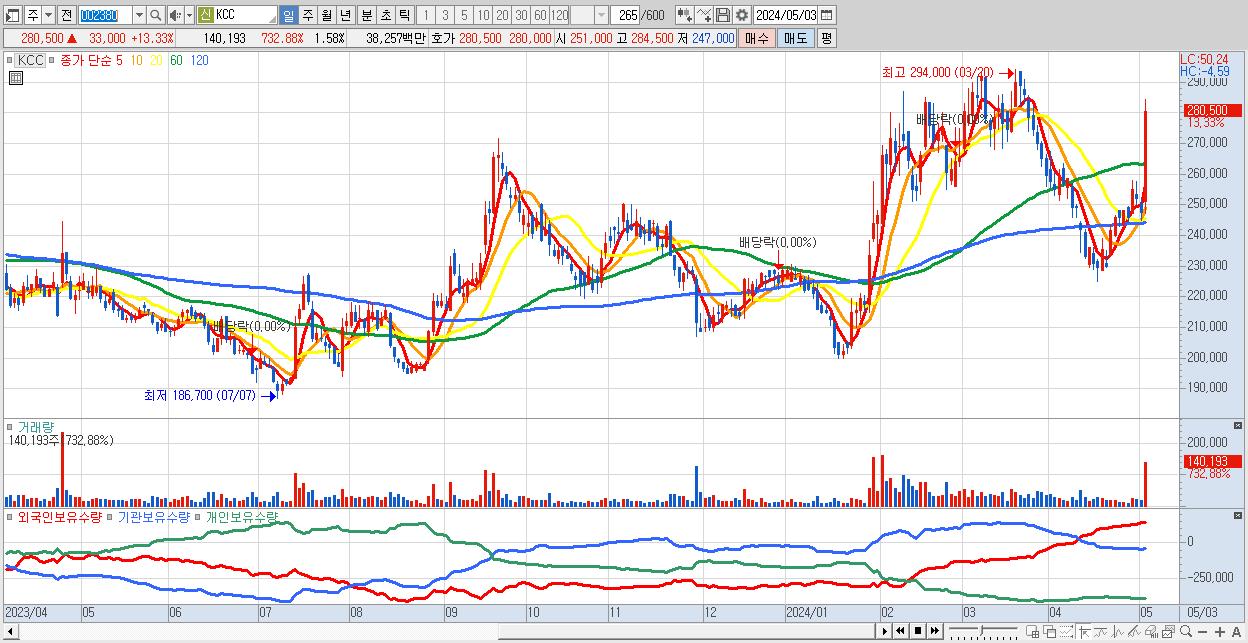Screen dimensions: 1248x643
Task: Click the line-chart check icon in top toolbar
Action: click(704, 15)
